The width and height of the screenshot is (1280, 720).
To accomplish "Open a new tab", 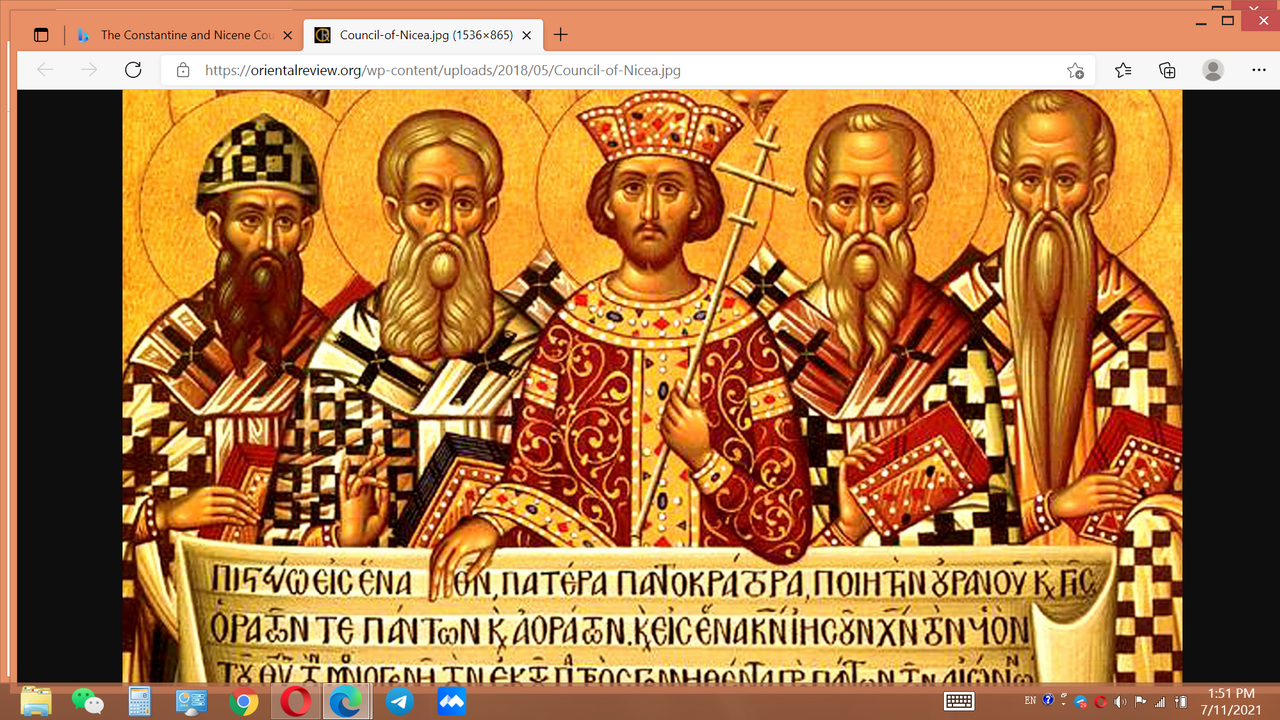I will point(561,35).
